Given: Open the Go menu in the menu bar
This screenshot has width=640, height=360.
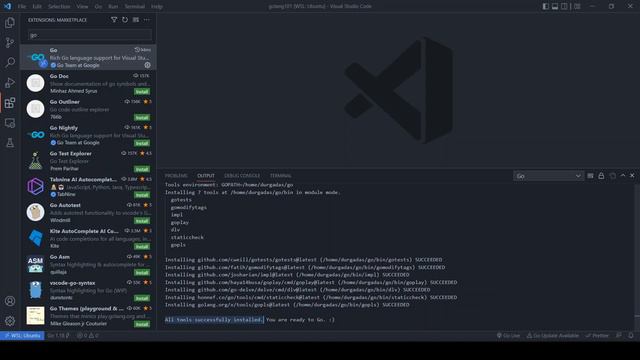Looking at the screenshot, I should (98, 7).
